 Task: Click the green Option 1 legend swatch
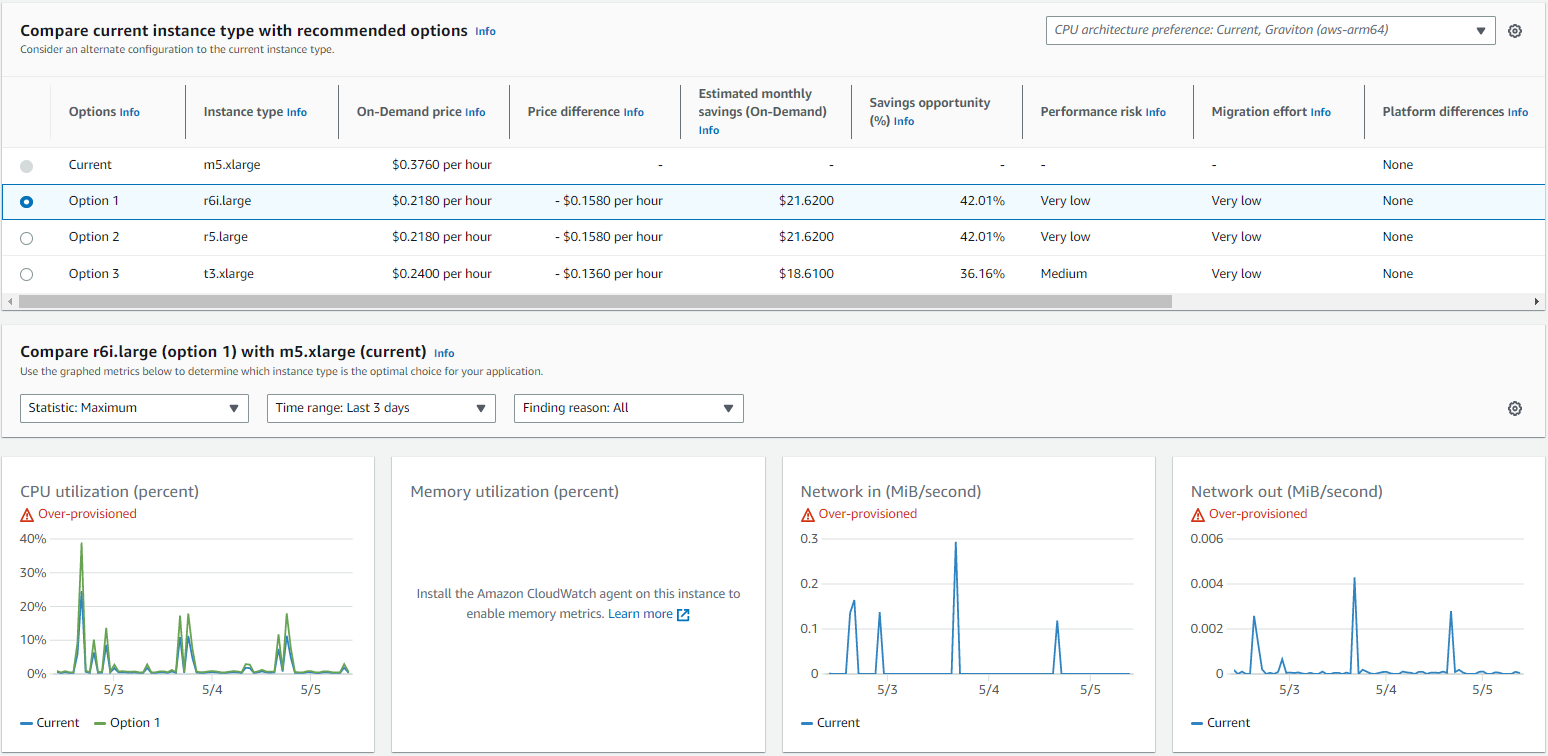[98, 722]
